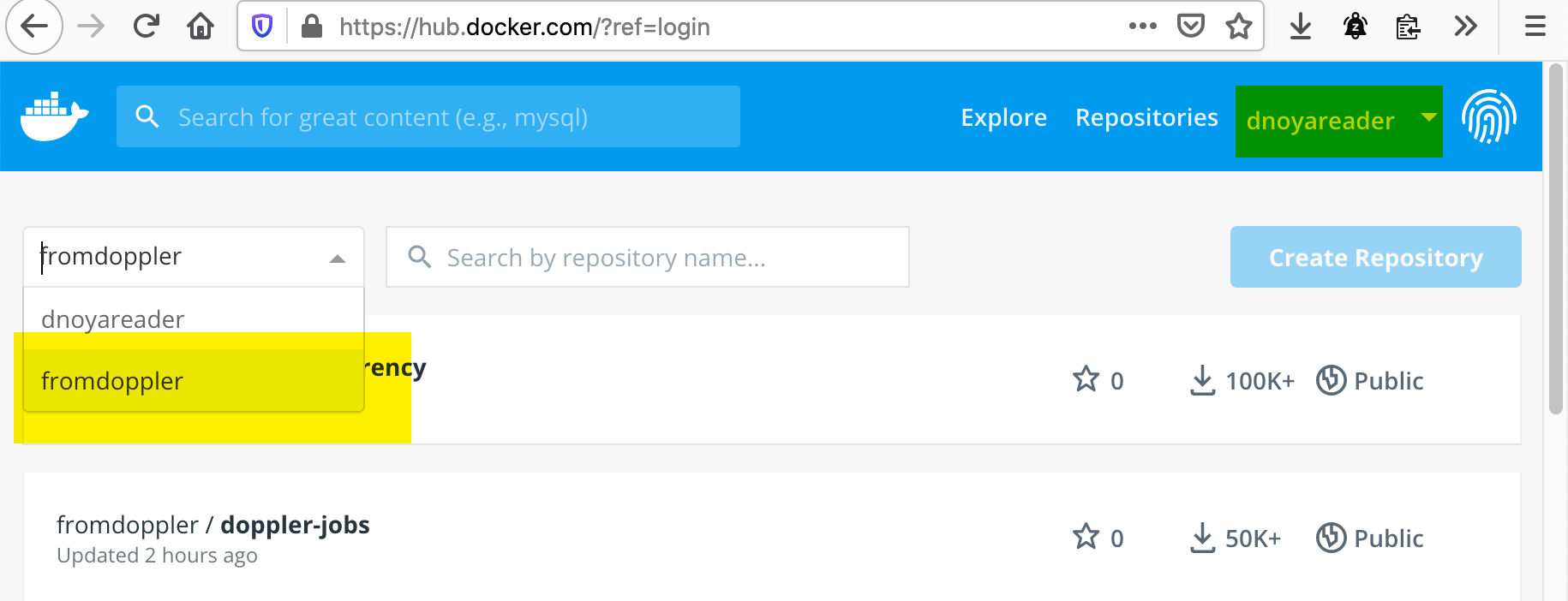Open the Firefox downloads panel
Screen dimensions: 1568x601
(x=1301, y=27)
